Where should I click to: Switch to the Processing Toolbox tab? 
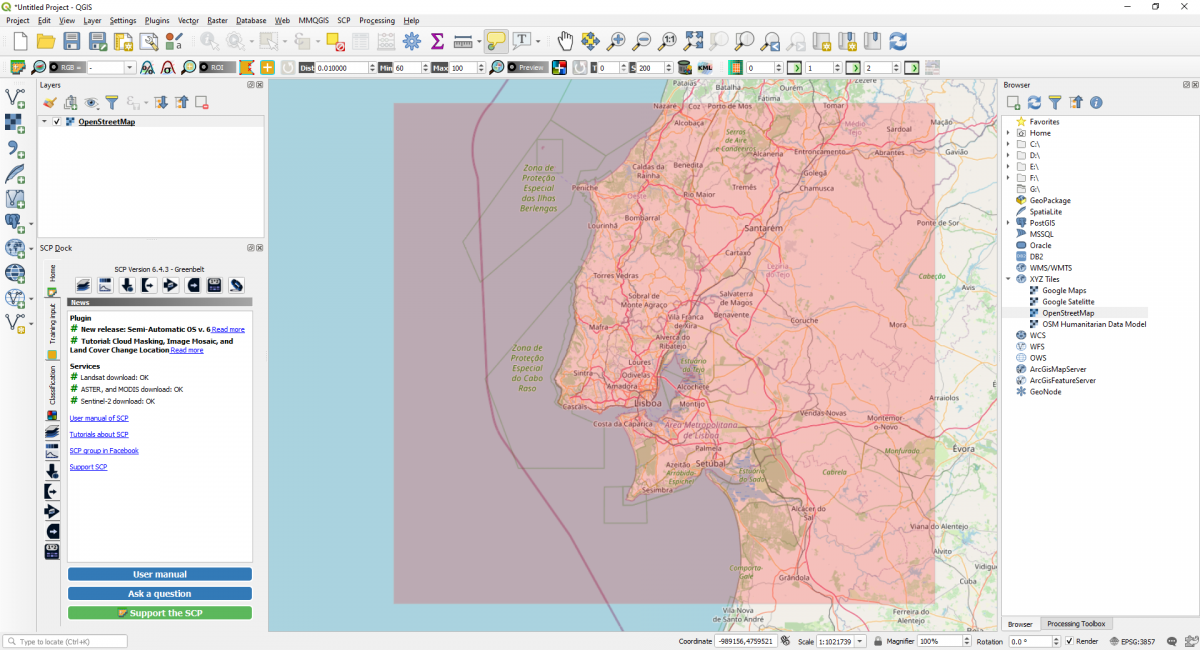tap(1075, 624)
